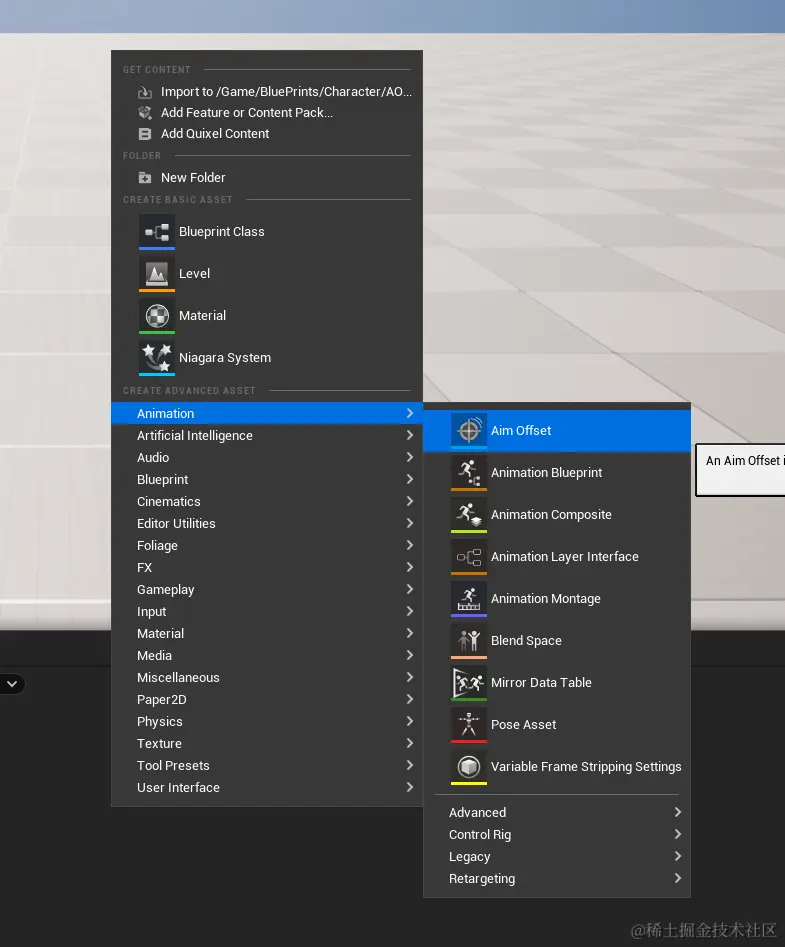Open the Material advanced asset category

pyautogui.click(x=267, y=634)
